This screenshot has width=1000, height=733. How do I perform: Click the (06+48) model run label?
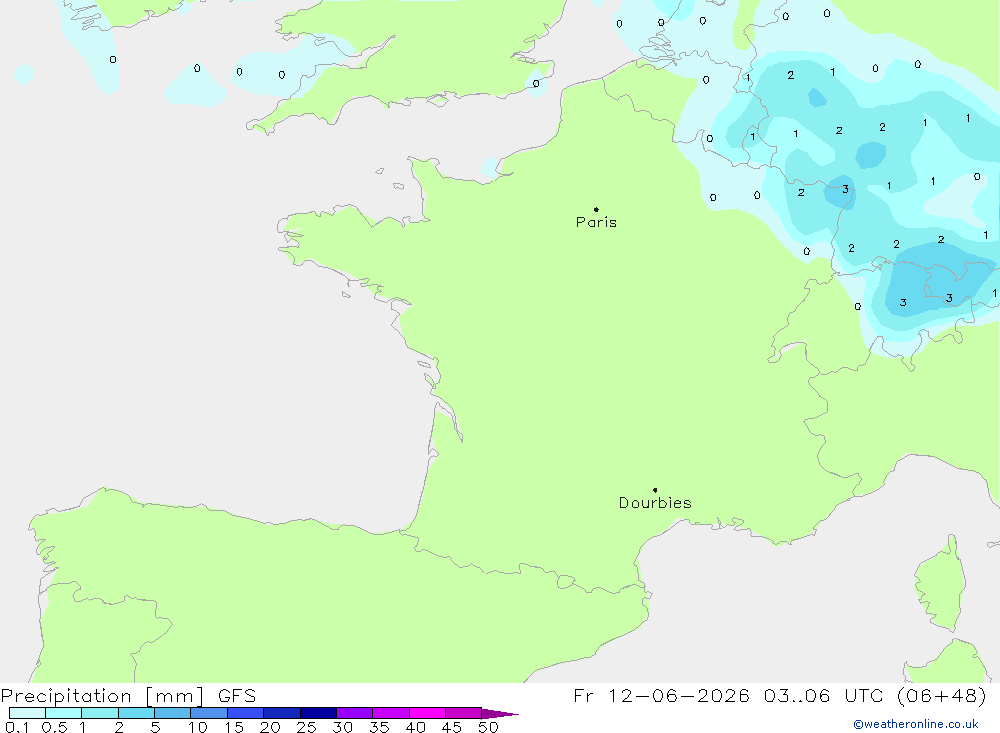[x=941, y=695]
